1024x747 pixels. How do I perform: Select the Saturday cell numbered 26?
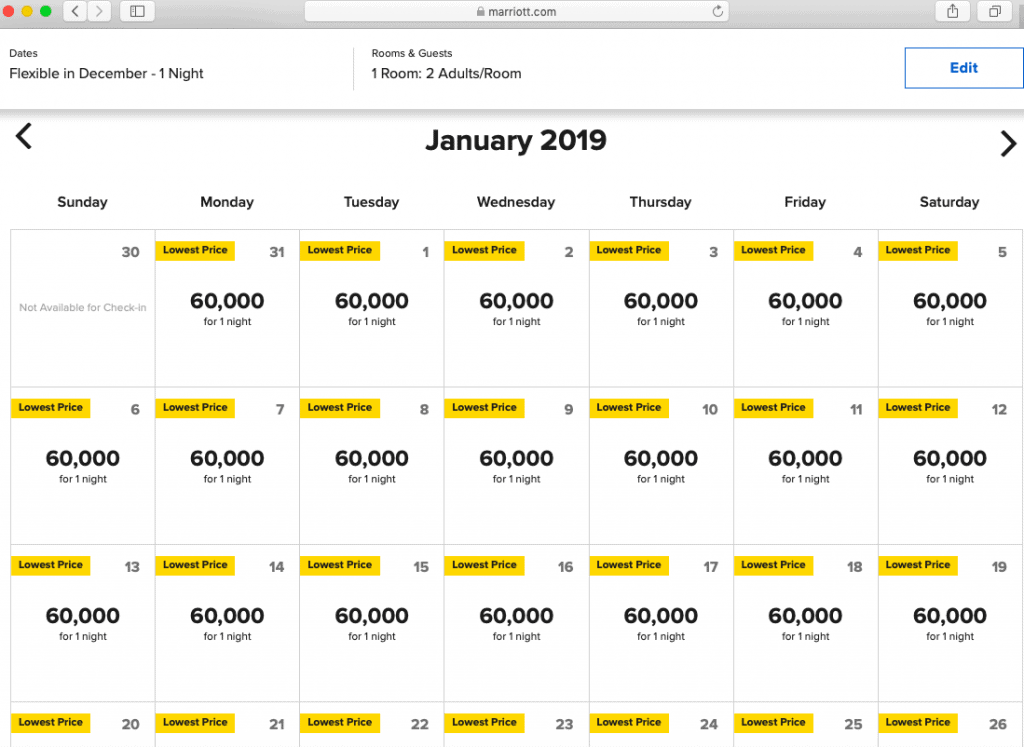[x=950, y=725]
